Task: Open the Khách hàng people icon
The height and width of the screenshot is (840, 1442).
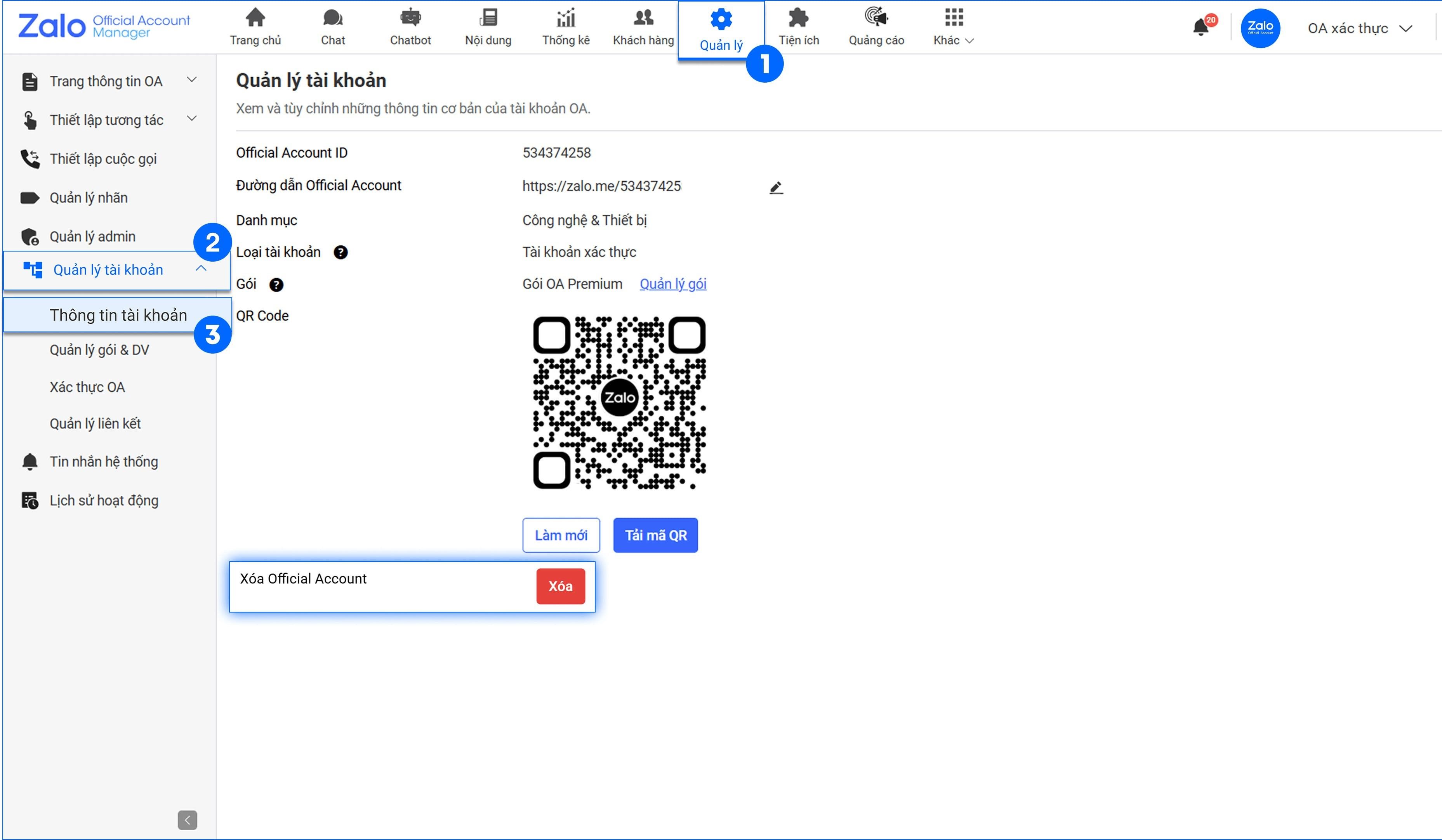Action: (x=643, y=18)
